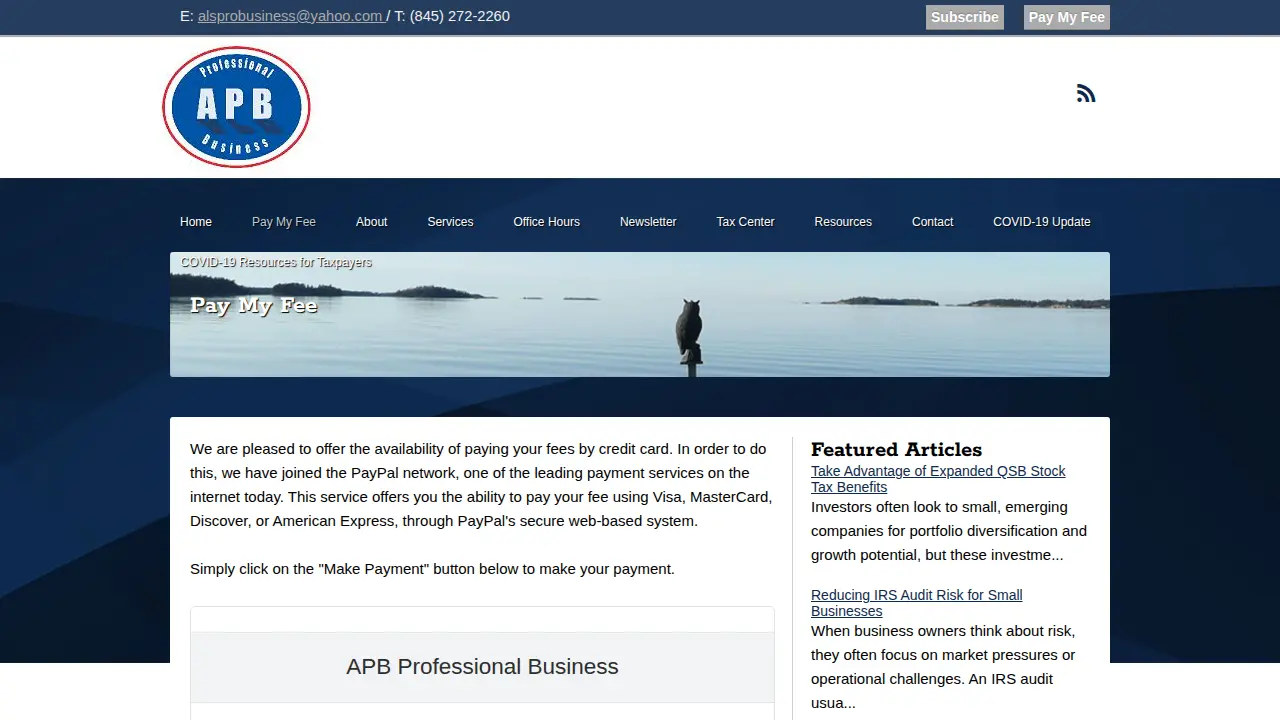Click the 'When business owners think about risk' excerpt
Viewport: 1280px width, 720px height.
[x=944, y=667]
